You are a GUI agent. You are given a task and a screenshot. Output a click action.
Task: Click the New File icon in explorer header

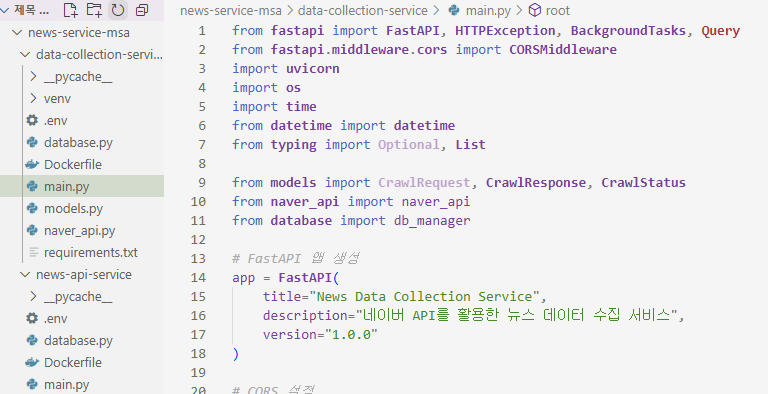click(x=71, y=10)
